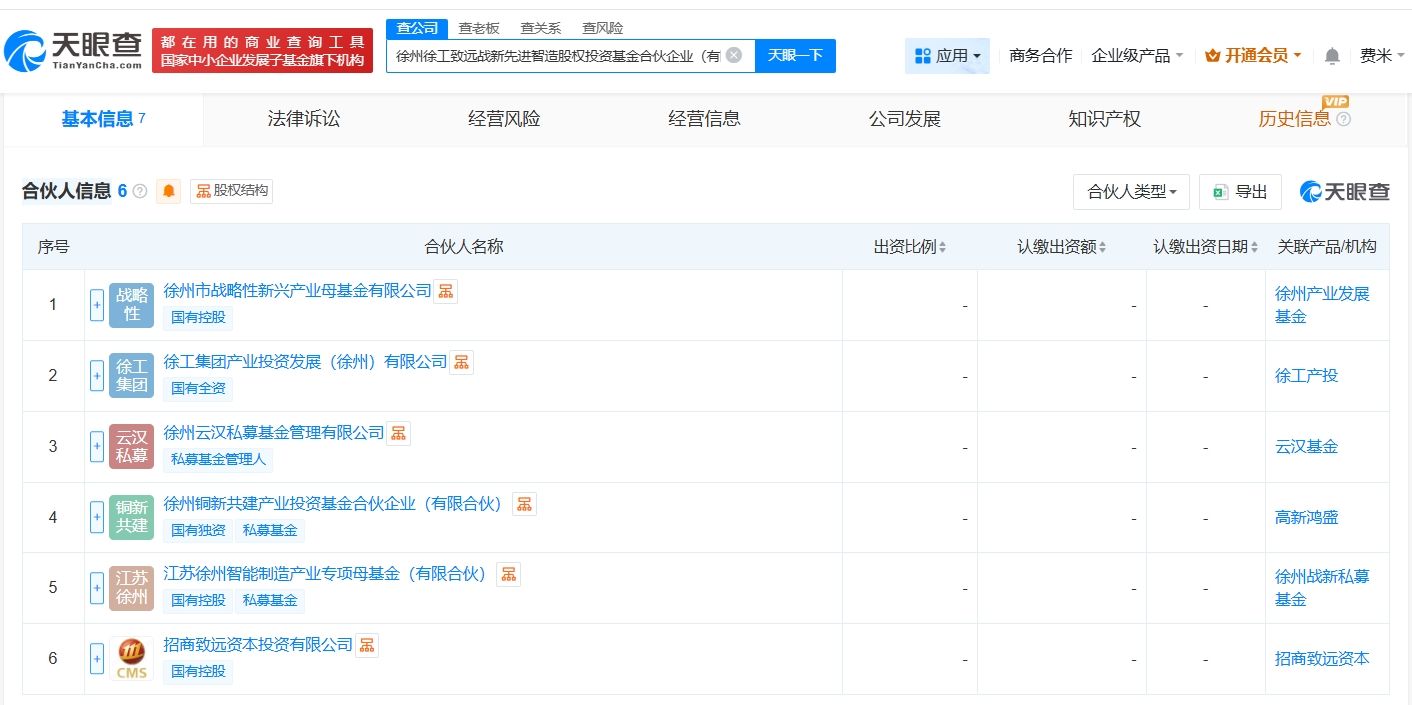
Task: Open 徐州铜新共建产业投资基金合伙企业 link
Action: tap(333, 504)
